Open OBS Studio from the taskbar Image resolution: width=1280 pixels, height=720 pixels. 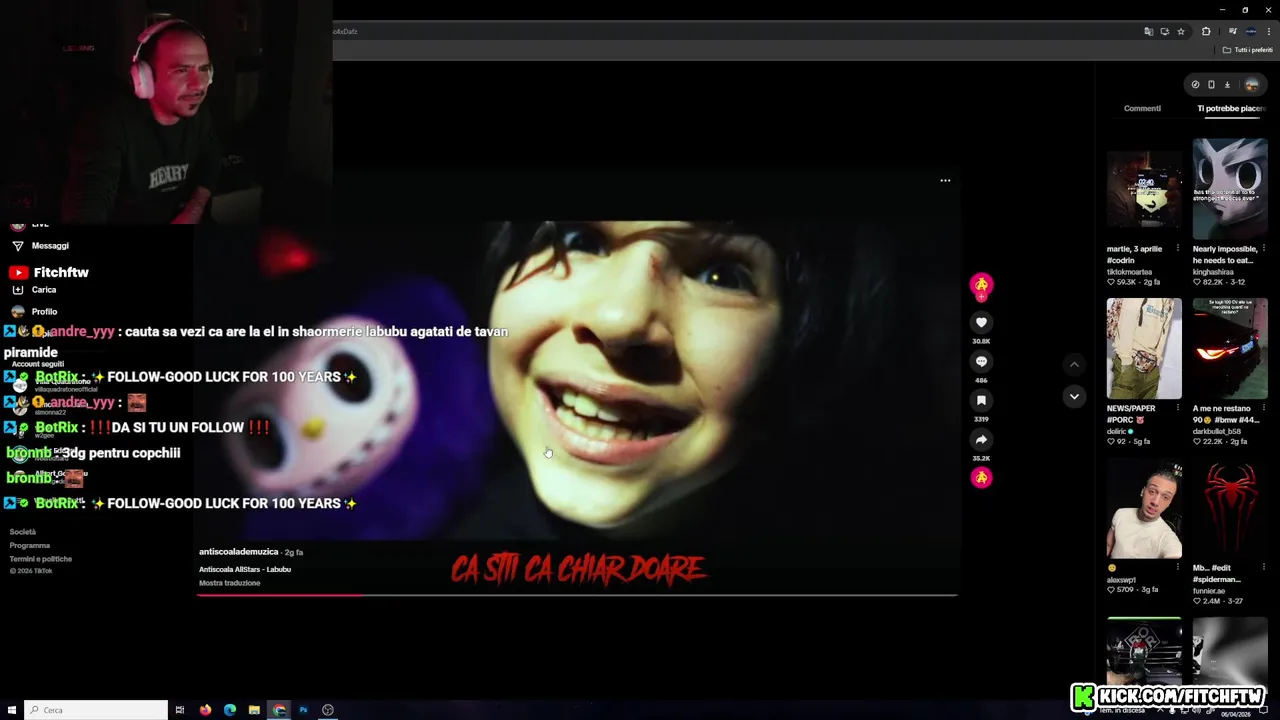coord(327,710)
